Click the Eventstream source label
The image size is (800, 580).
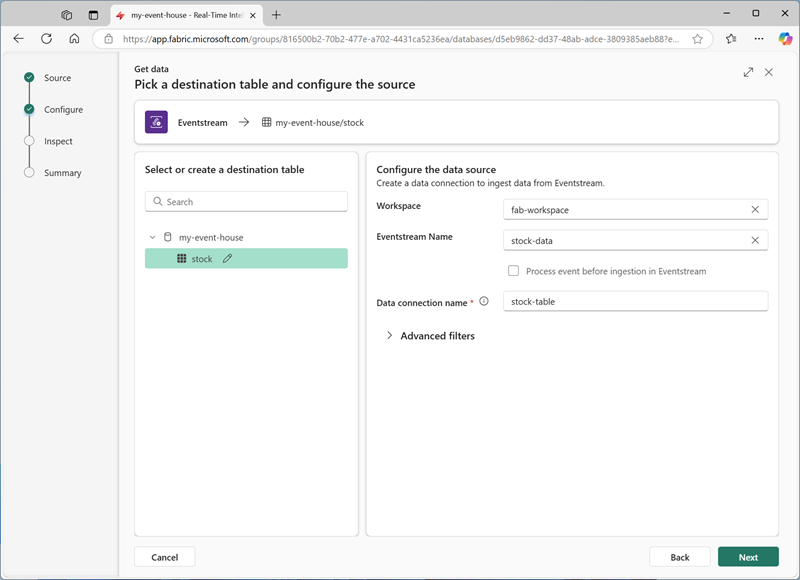[203, 123]
